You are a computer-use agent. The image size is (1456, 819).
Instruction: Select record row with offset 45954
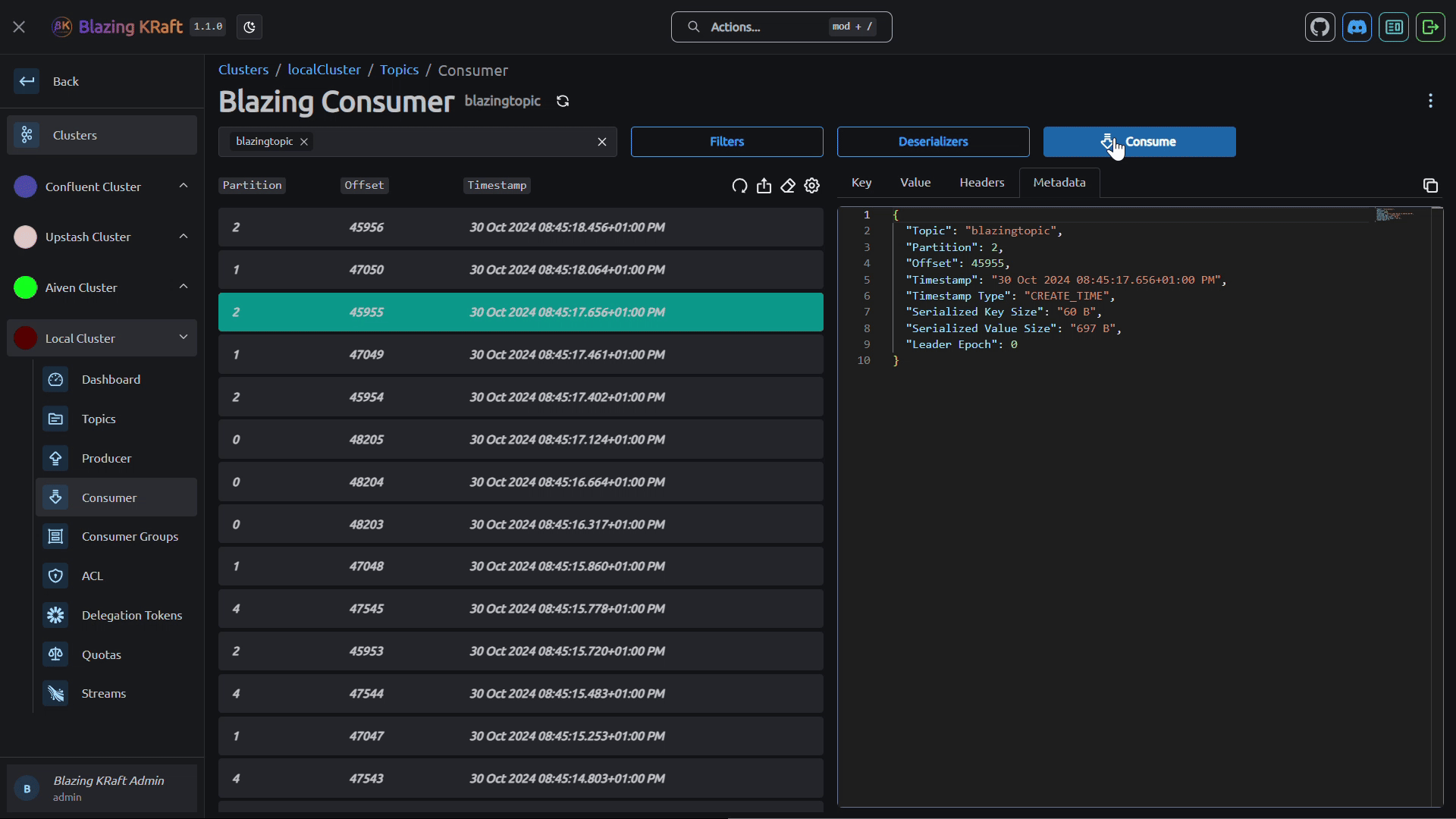point(520,397)
